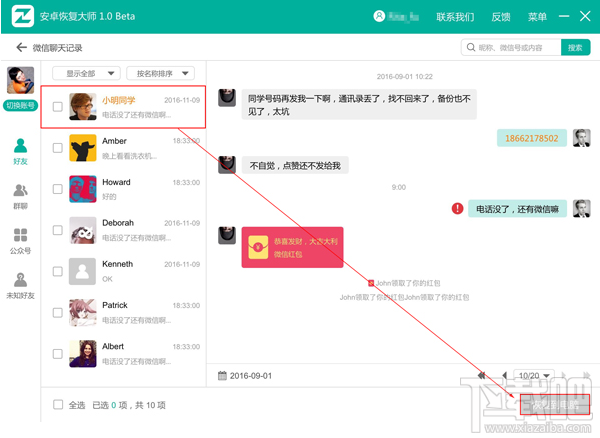This screenshot has height=438, width=600.
Task: Open the 群聊 group chat sidebar section
Action: click(x=20, y=197)
